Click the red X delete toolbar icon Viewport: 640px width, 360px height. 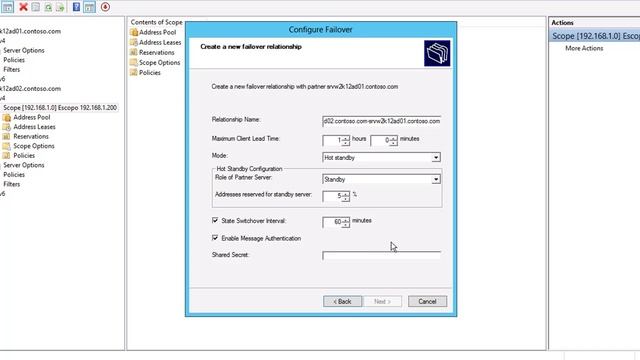pyautogui.click(x=23, y=7)
